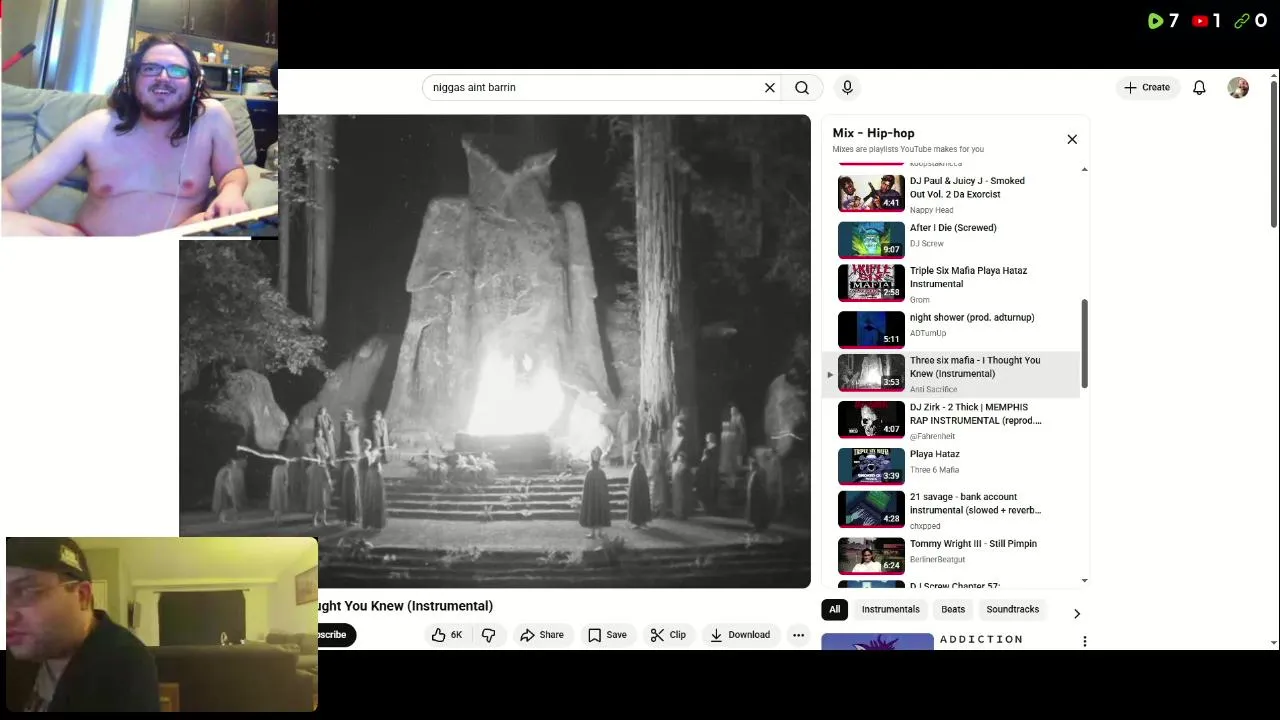Open the notifications bell
Image resolution: width=1280 pixels, height=720 pixels.
[x=1199, y=88]
